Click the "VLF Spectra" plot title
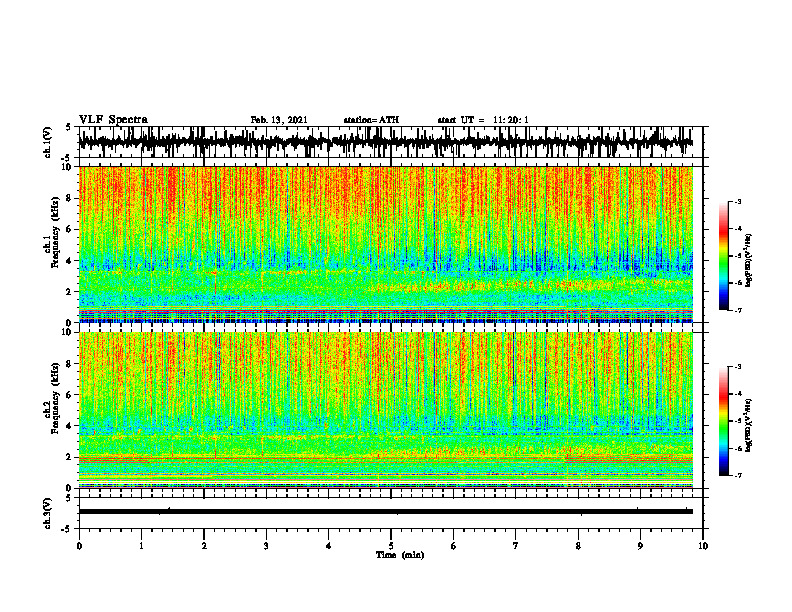The width and height of the screenshot is (792, 612). point(113,120)
